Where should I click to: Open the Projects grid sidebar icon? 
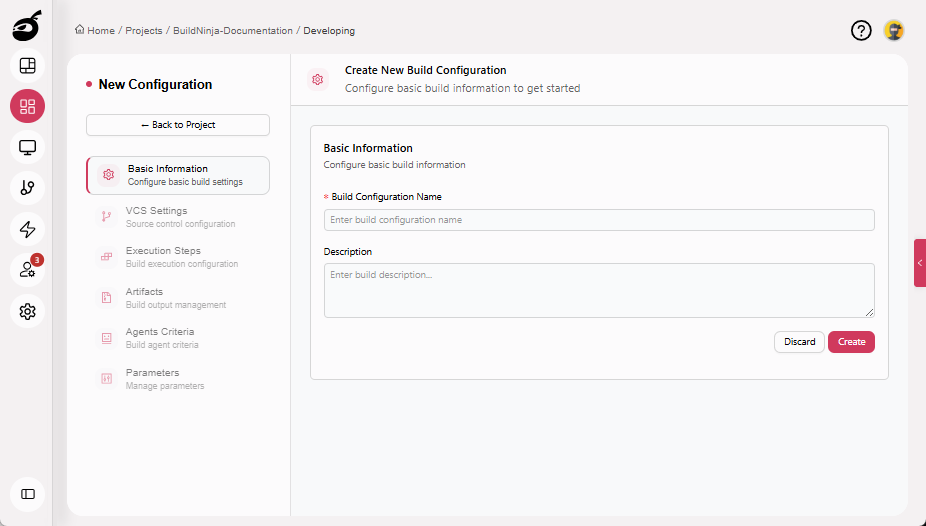point(27,106)
